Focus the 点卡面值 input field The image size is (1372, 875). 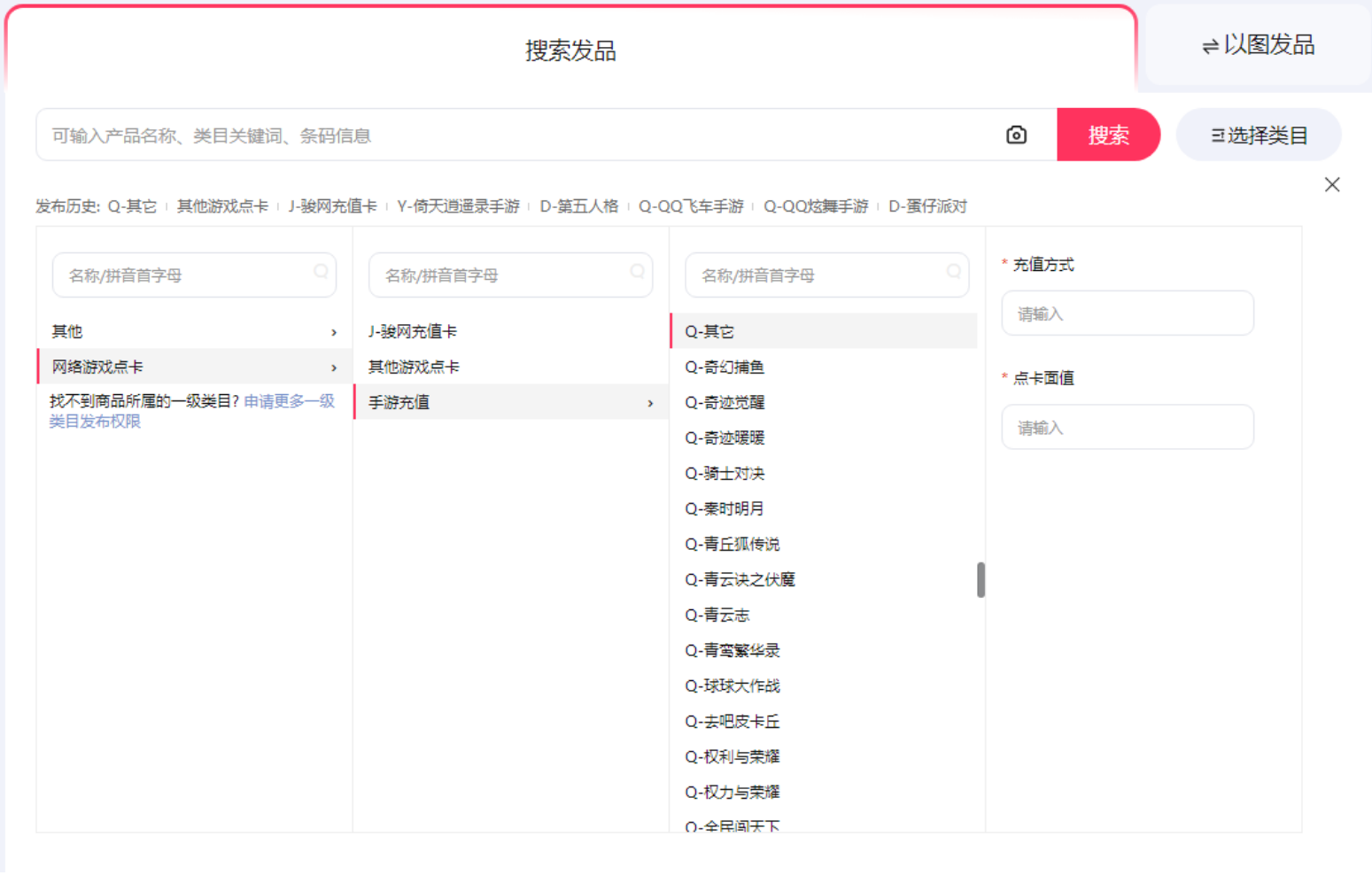[1127, 428]
